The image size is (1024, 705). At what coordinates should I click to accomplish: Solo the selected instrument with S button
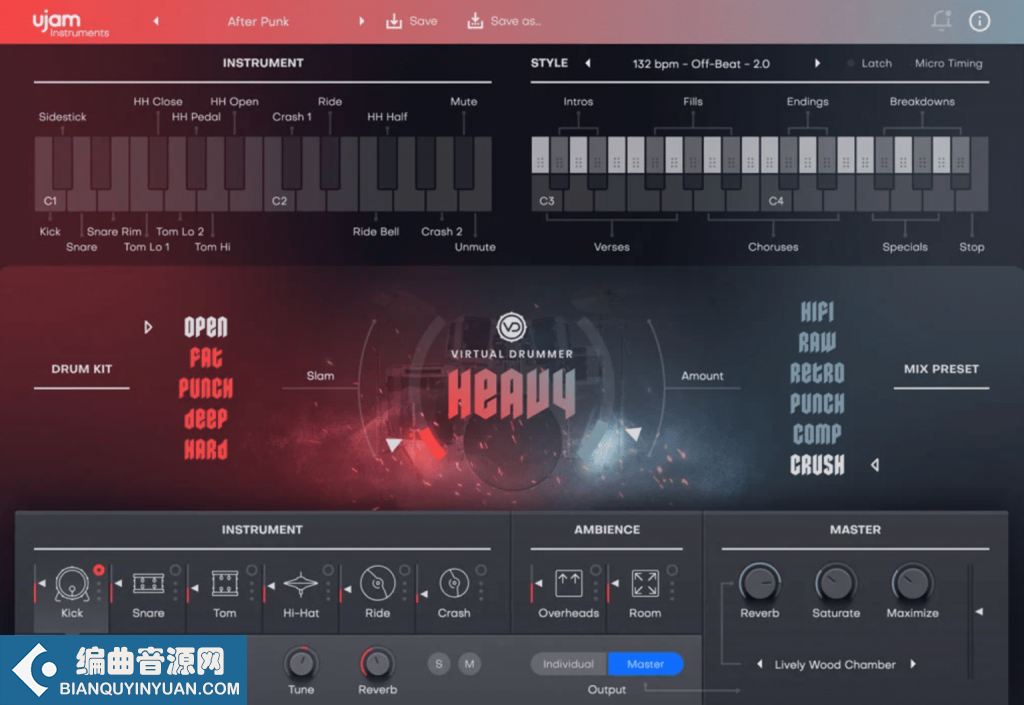click(x=439, y=664)
